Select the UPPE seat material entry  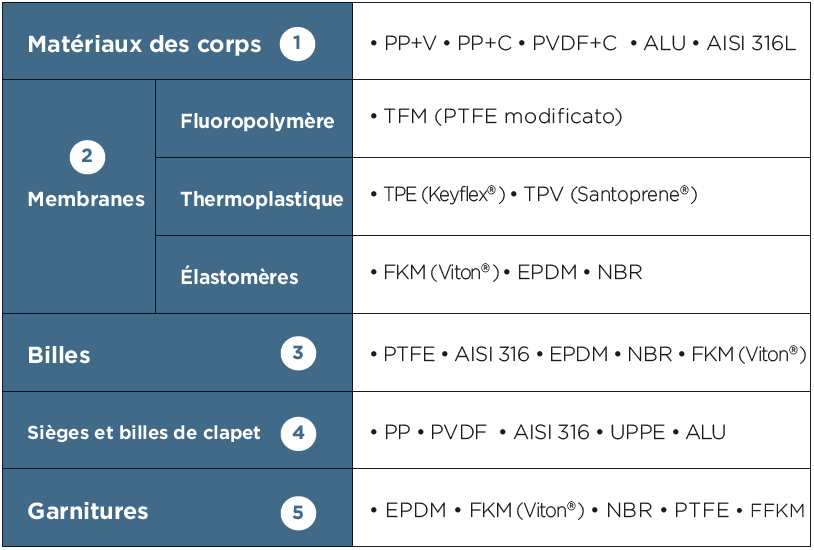point(637,432)
